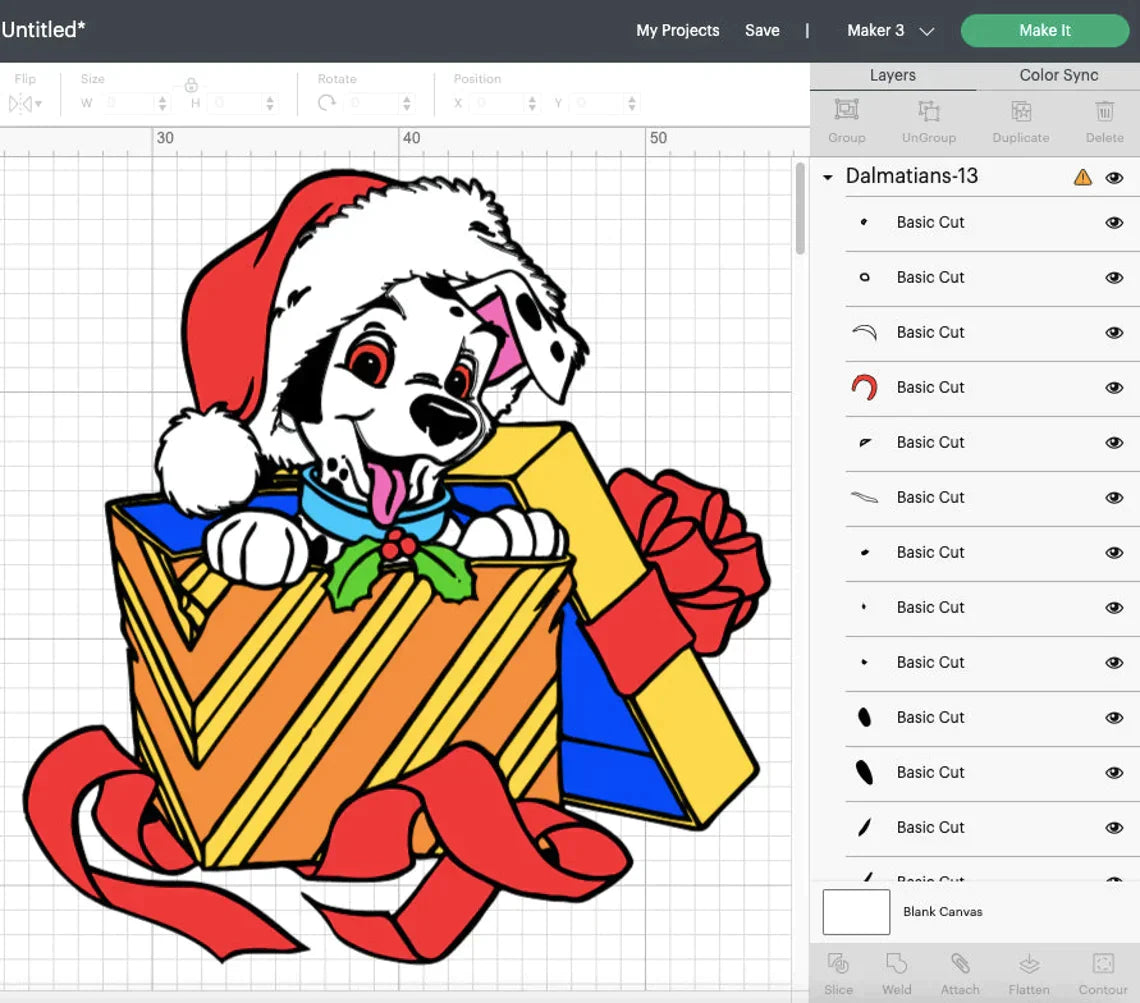
Task: Open the Flip dropdown menu
Action: [25, 103]
